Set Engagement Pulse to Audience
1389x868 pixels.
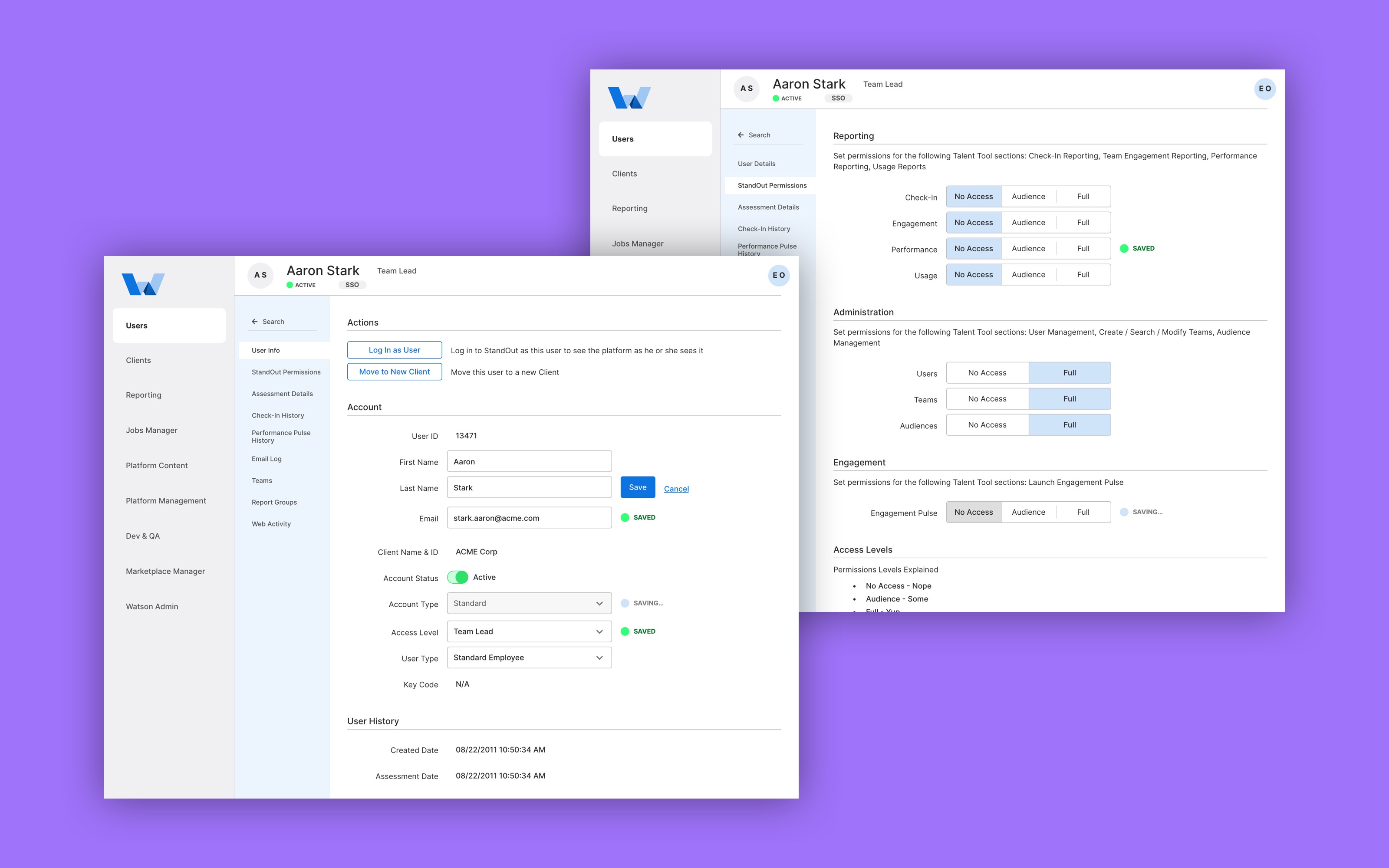coord(1029,512)
